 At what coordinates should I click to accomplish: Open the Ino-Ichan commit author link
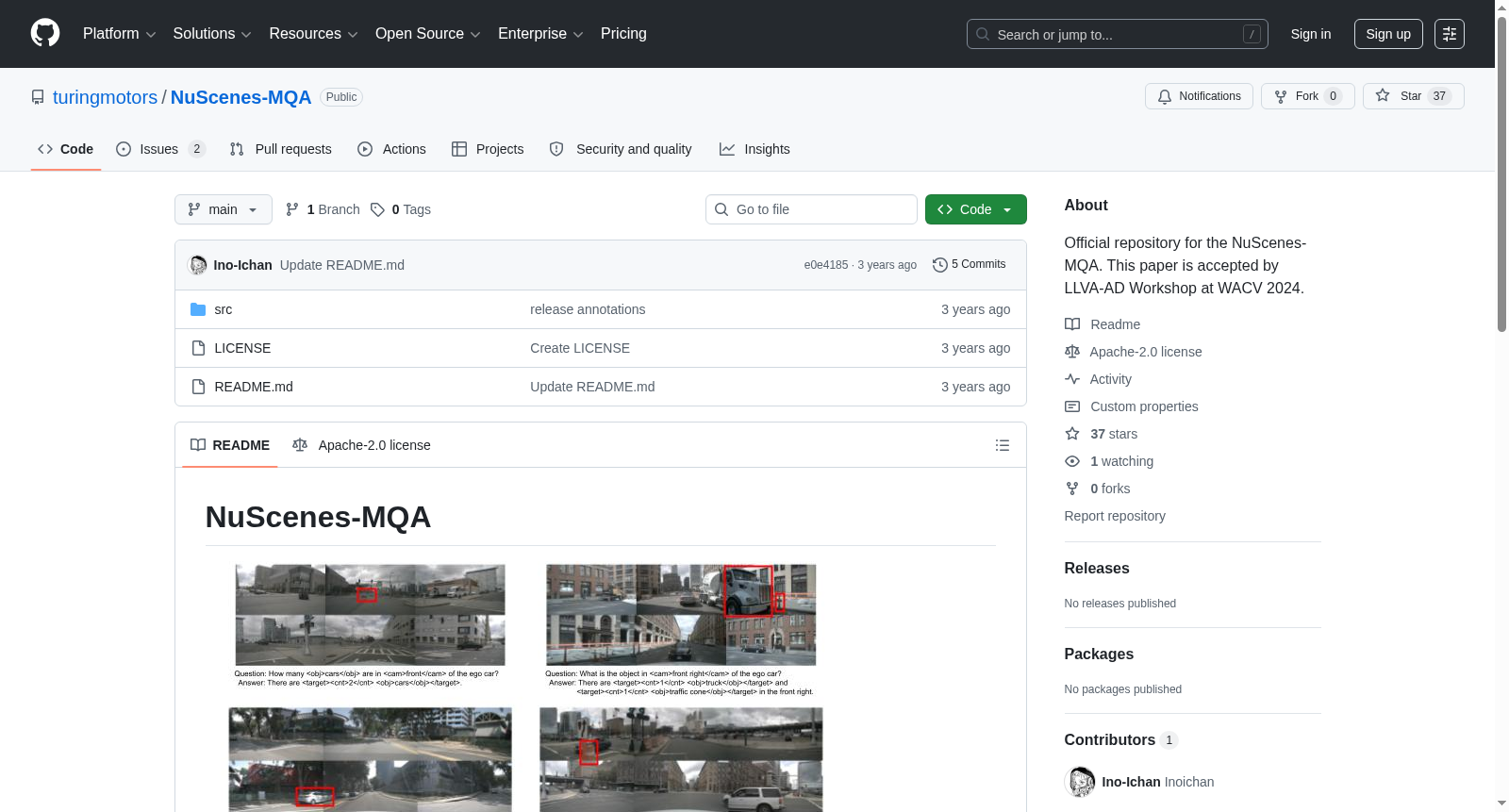pyautogui.click(x=242, y=265)
